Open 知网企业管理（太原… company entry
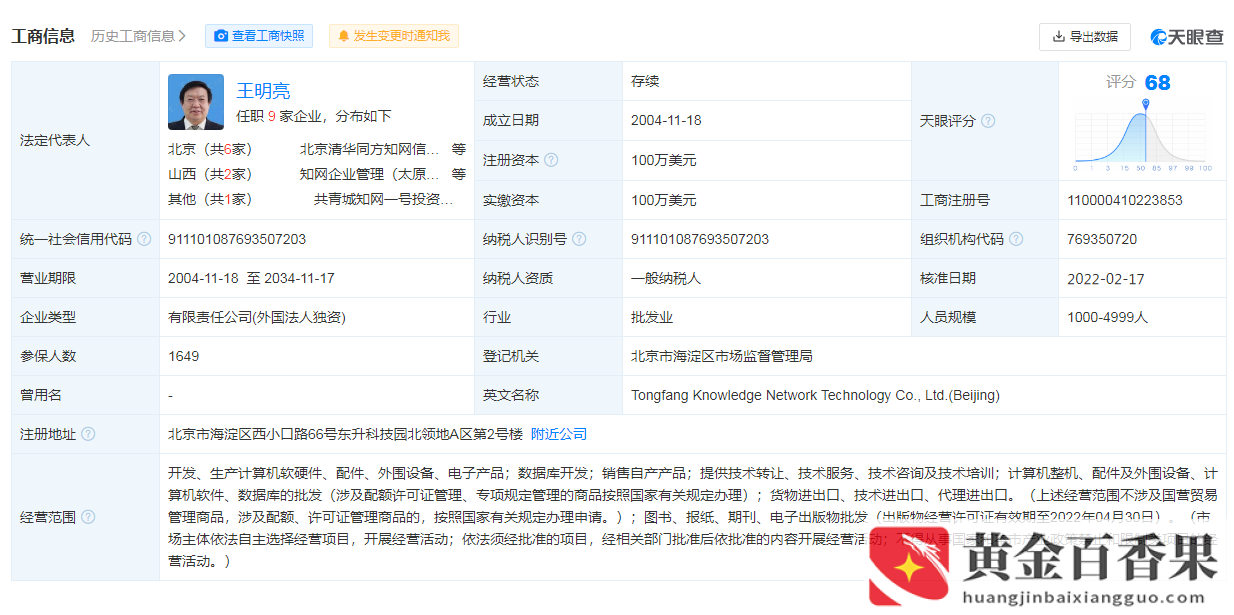Image resolution: width=1234 pixels, height=615 pixels. coord(370,174)
